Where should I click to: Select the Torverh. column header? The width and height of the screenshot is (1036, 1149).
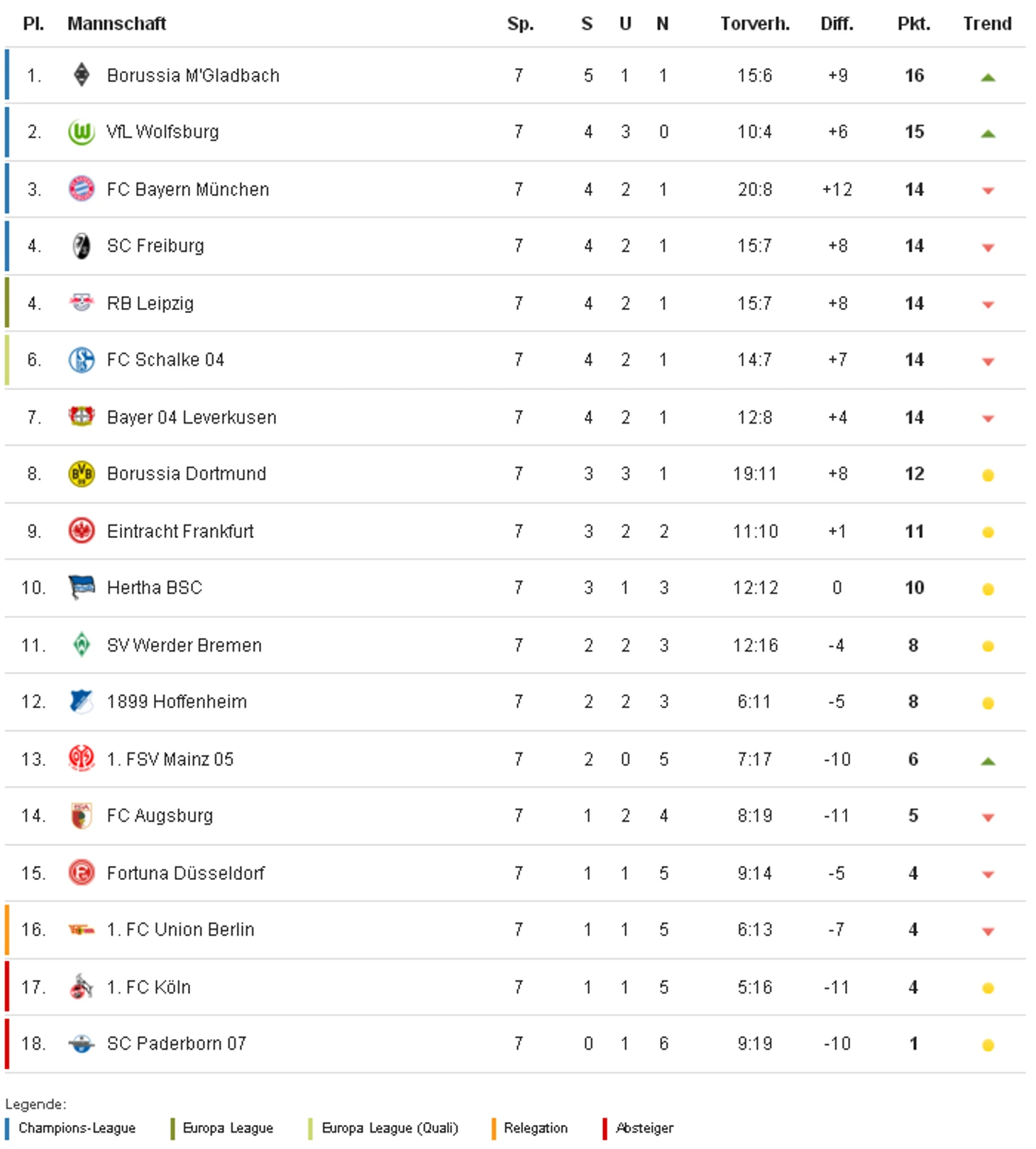(x=755, y=23)
